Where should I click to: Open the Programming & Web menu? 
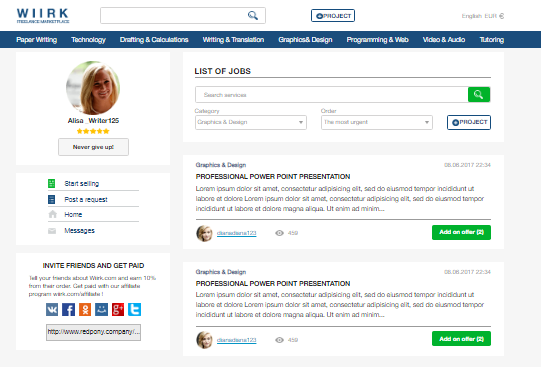click(x=377, y=40)
